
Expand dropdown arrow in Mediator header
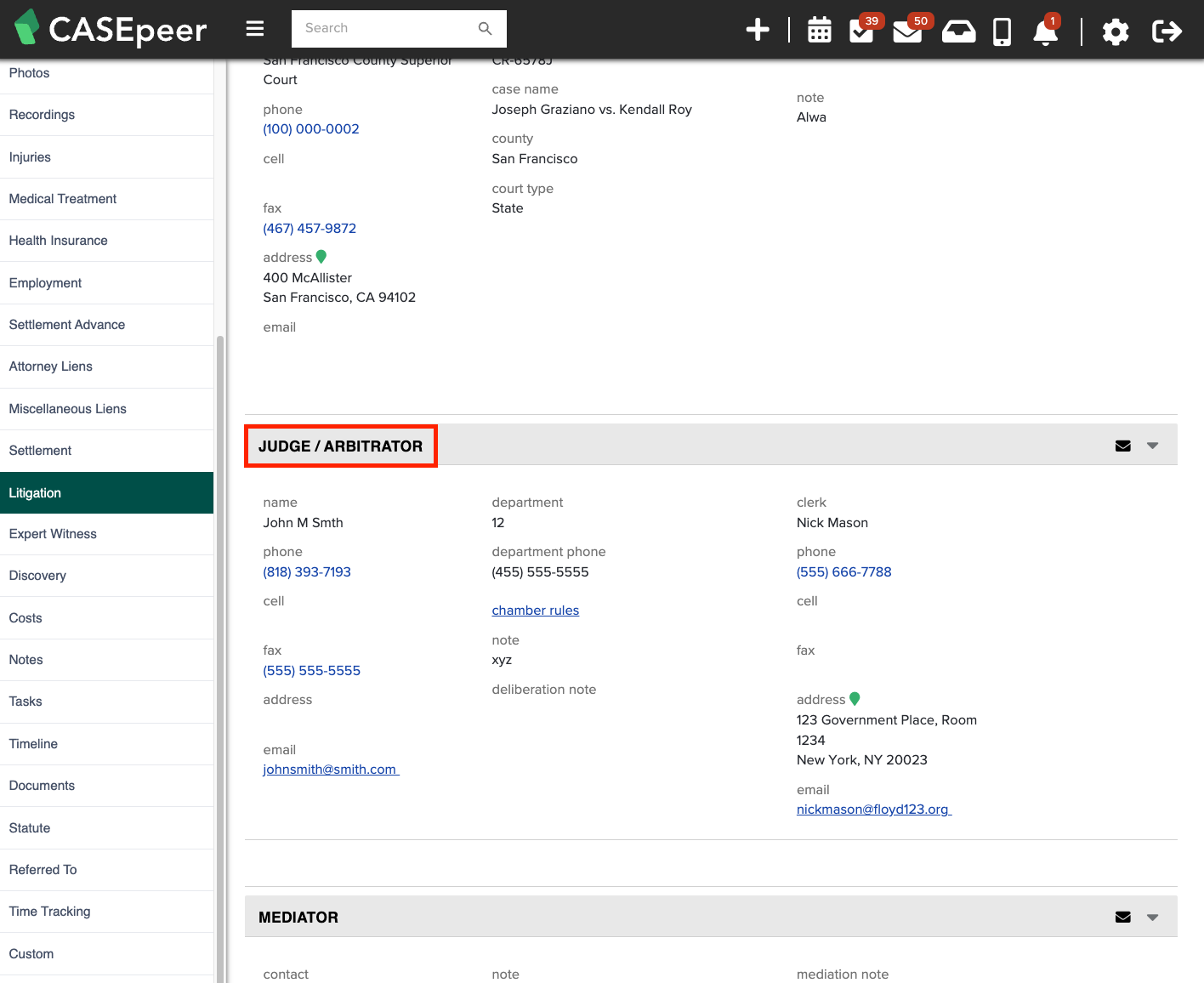1153,917
